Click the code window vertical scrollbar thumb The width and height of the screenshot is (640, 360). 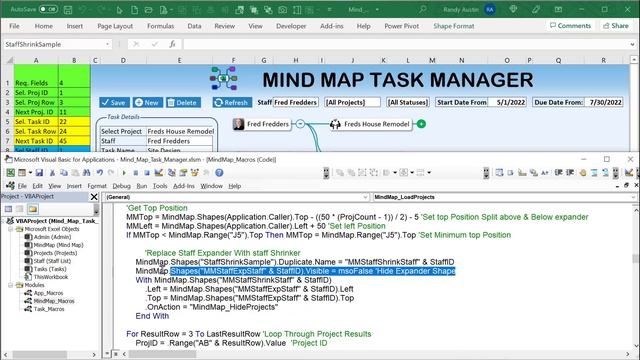point(635,258)
